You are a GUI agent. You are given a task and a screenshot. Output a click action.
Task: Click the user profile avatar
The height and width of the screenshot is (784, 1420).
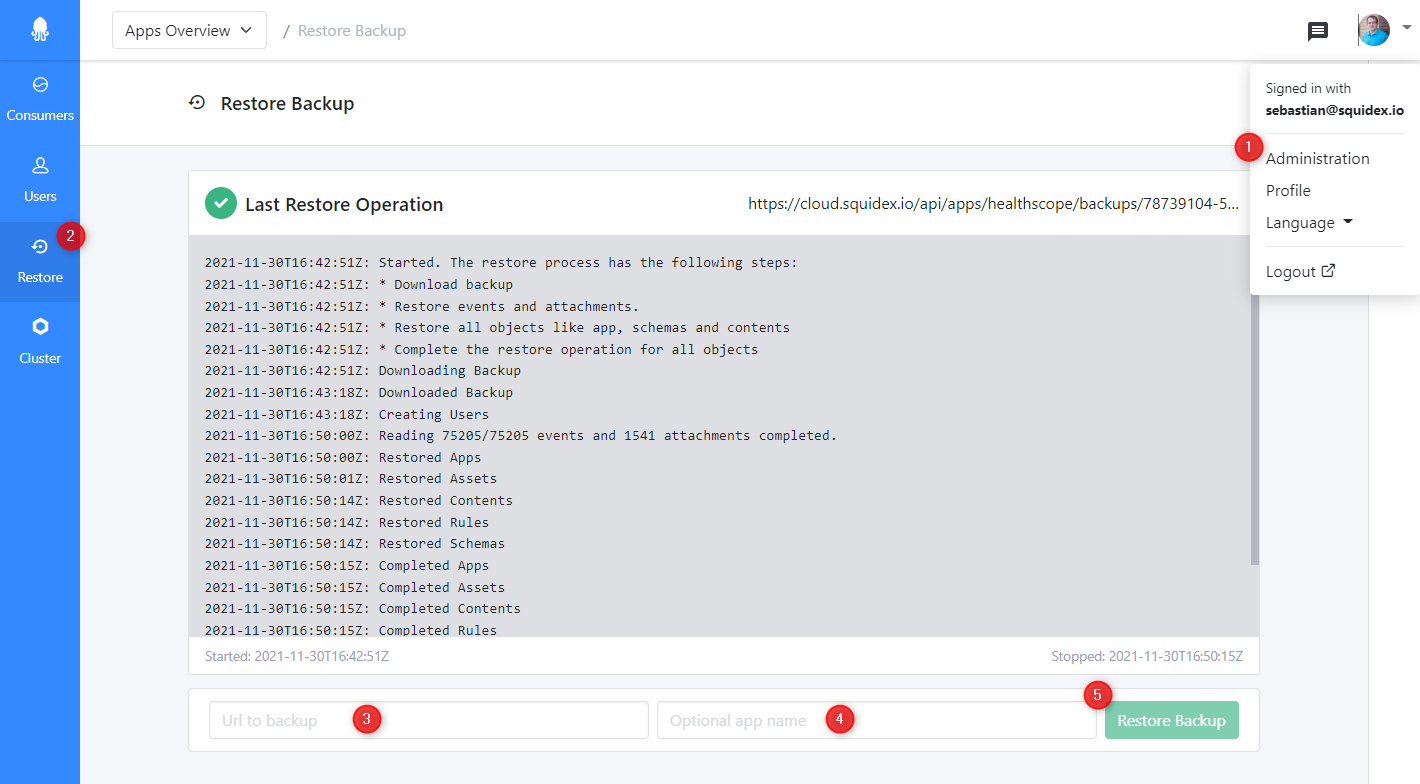click(1374, 30)
